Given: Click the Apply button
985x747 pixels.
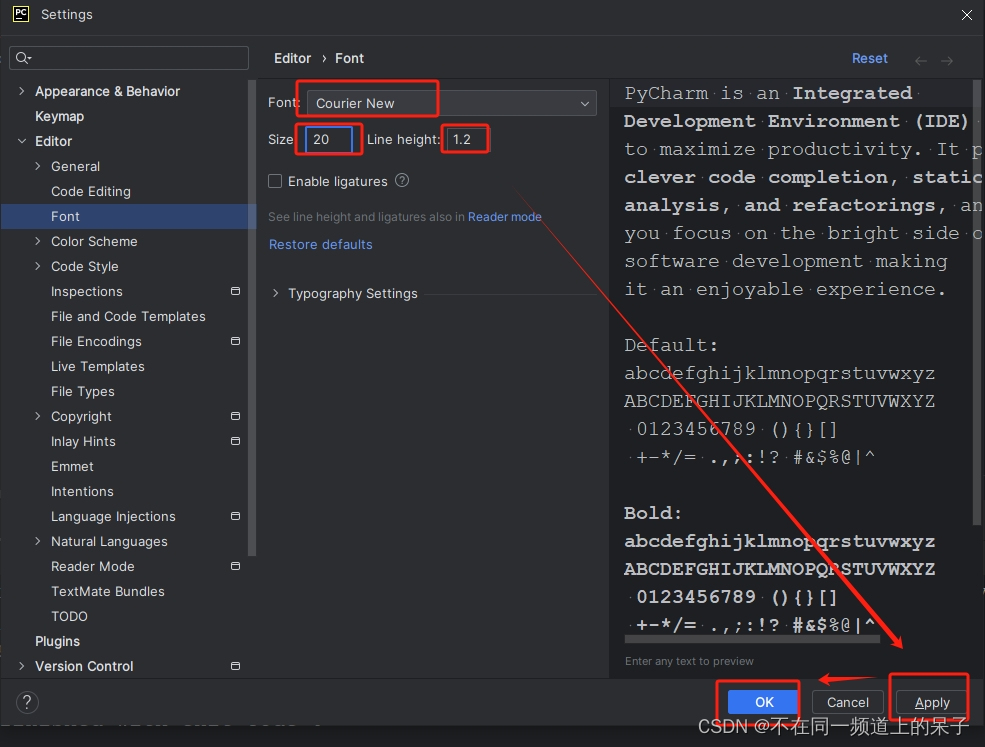Looking at the screenshot, I should pyautogui.click(x=932, y=702).
